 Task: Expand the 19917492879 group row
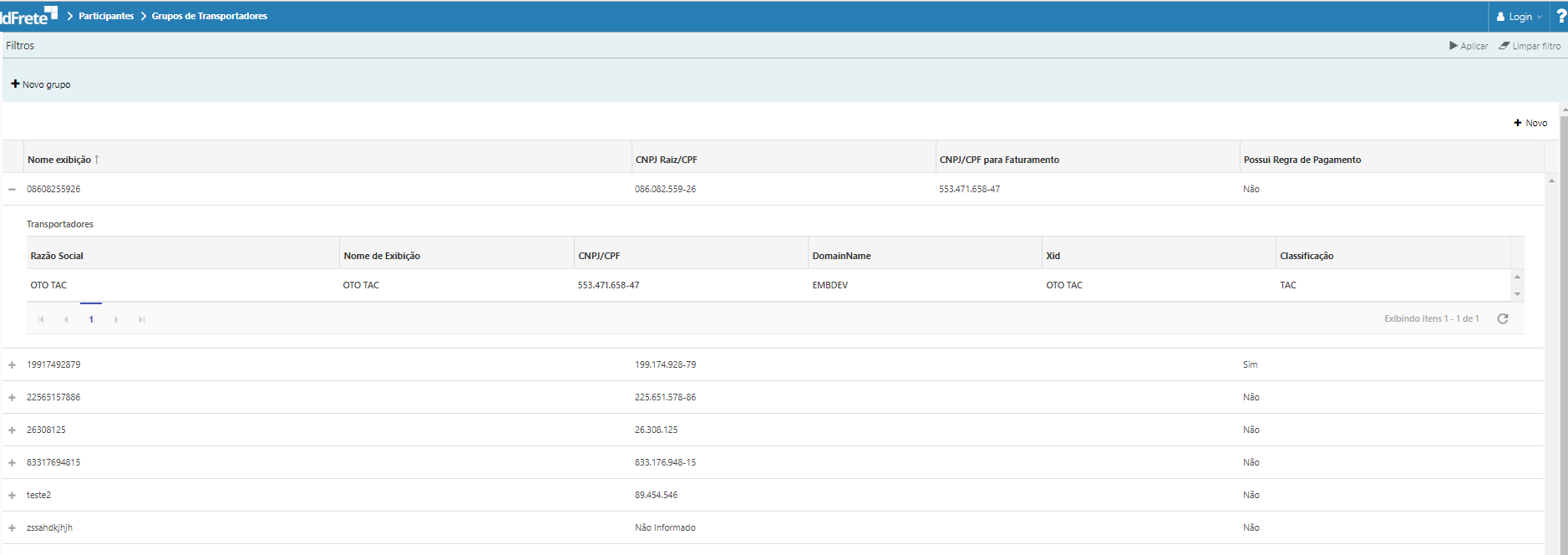(x=12, y=365)
